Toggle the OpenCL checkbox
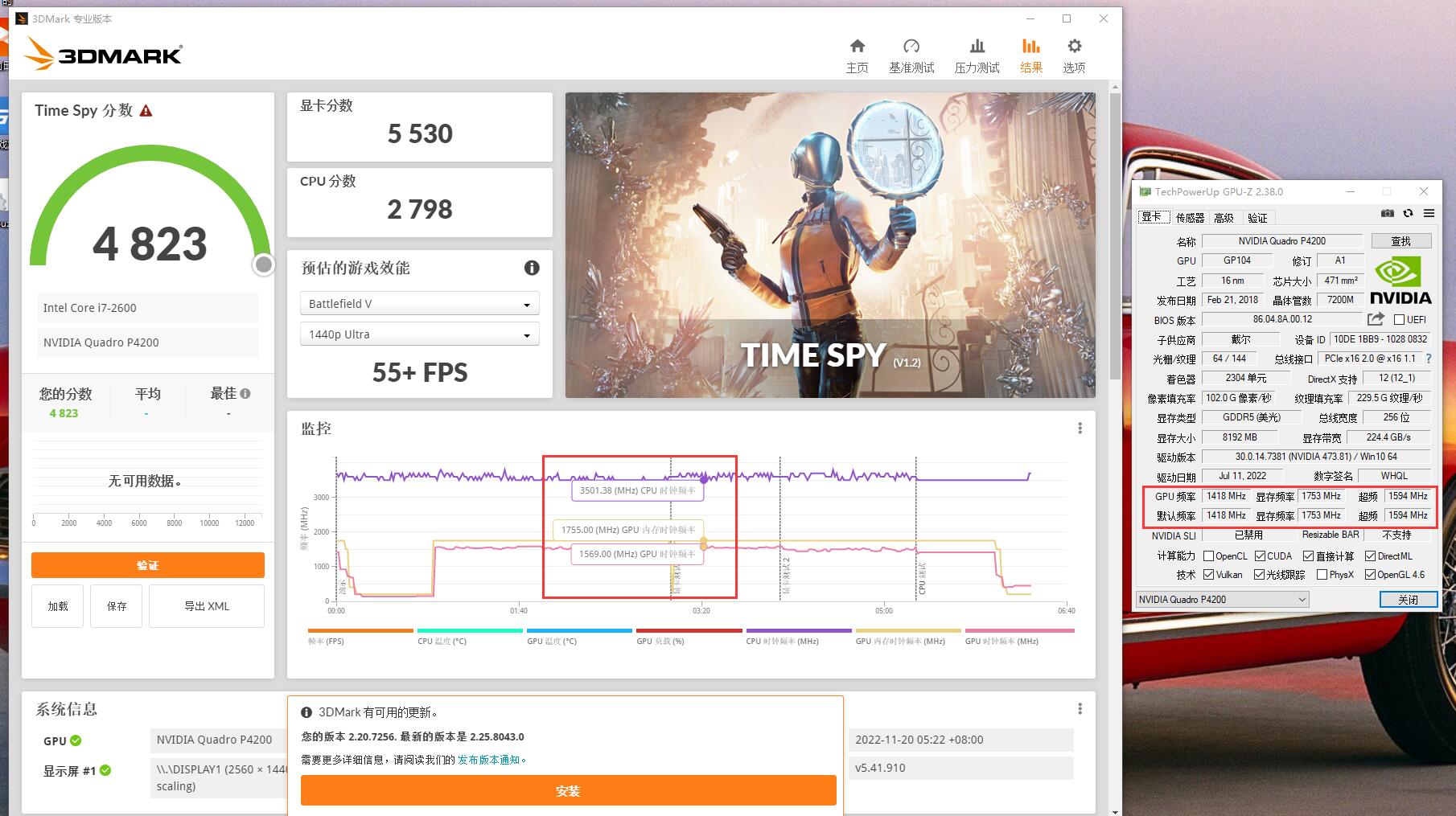The width and height of the screenshot is (1456, 816). [1208, 556]
